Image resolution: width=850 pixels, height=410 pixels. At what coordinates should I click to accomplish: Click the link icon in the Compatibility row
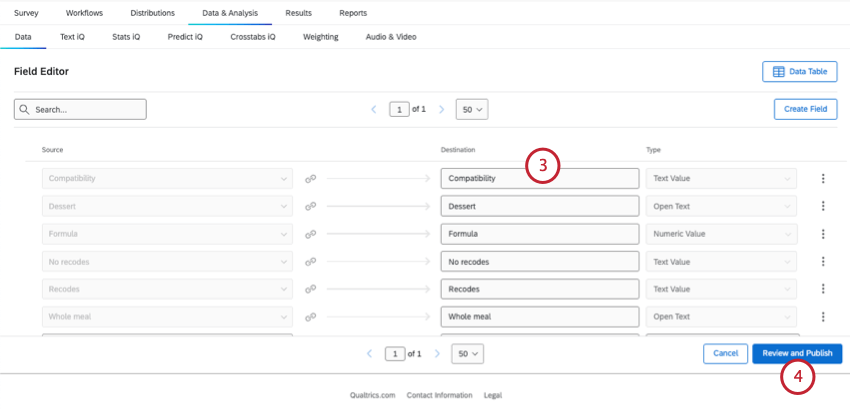coord(311,179)
